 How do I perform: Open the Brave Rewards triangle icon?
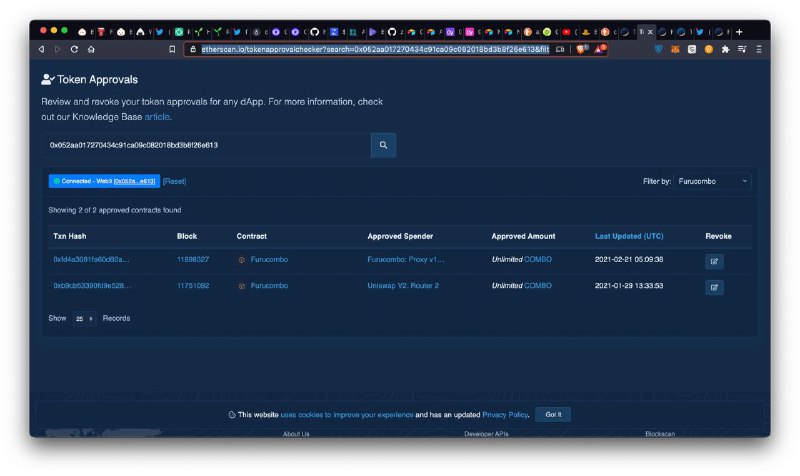point(599,49)
